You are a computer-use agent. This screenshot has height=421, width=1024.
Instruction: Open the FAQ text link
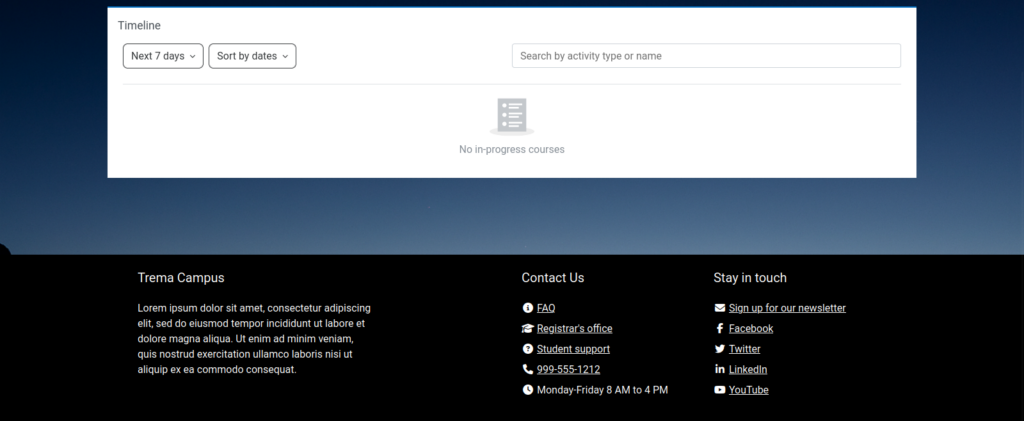point(546,308)
